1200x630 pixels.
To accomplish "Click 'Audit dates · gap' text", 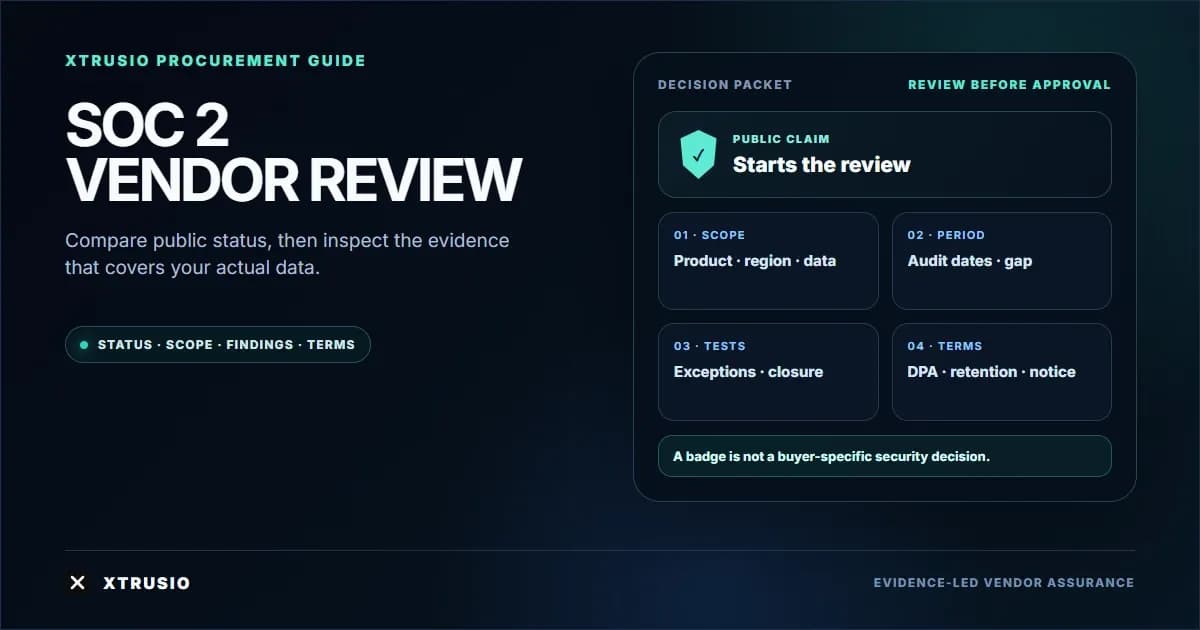I will pos(970,261).
